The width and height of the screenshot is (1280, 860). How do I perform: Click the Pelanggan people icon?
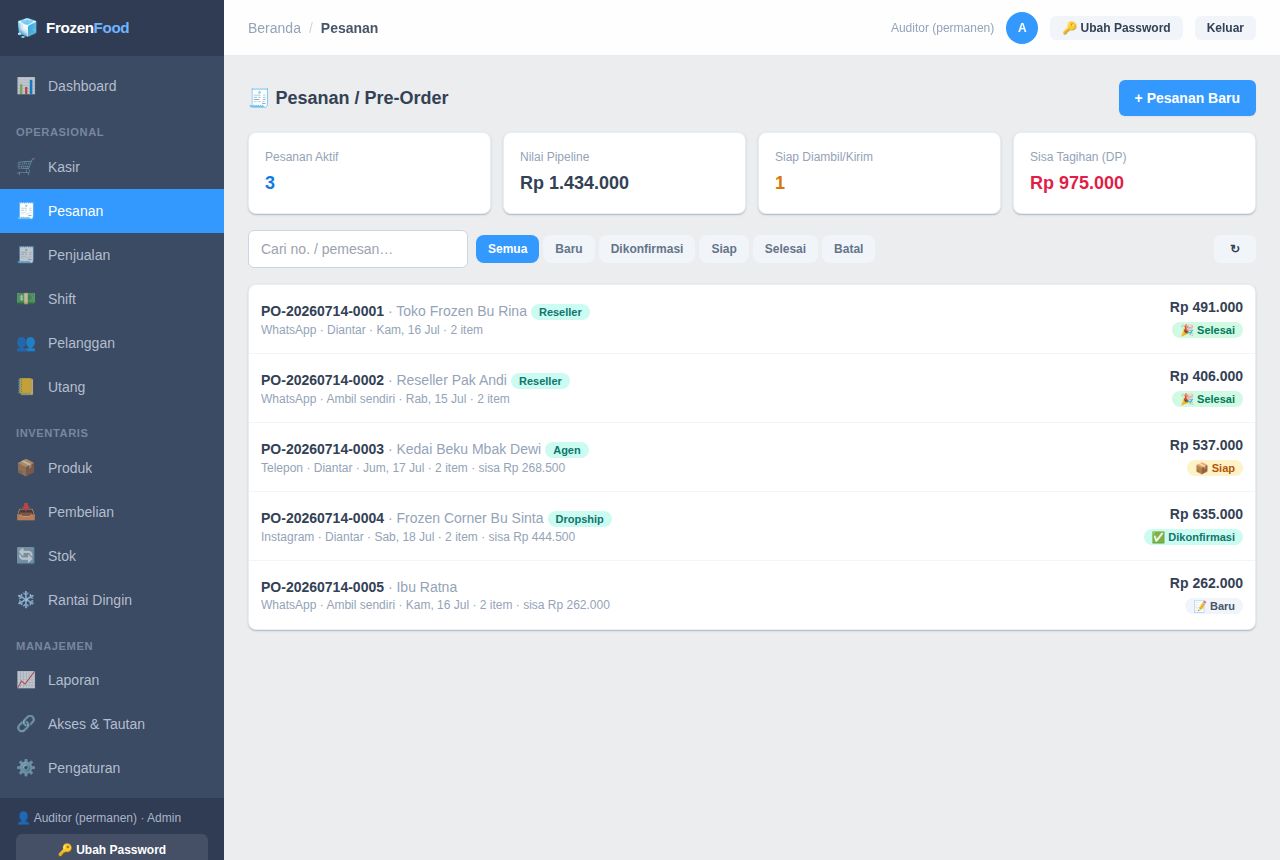(x=26, y=343)
